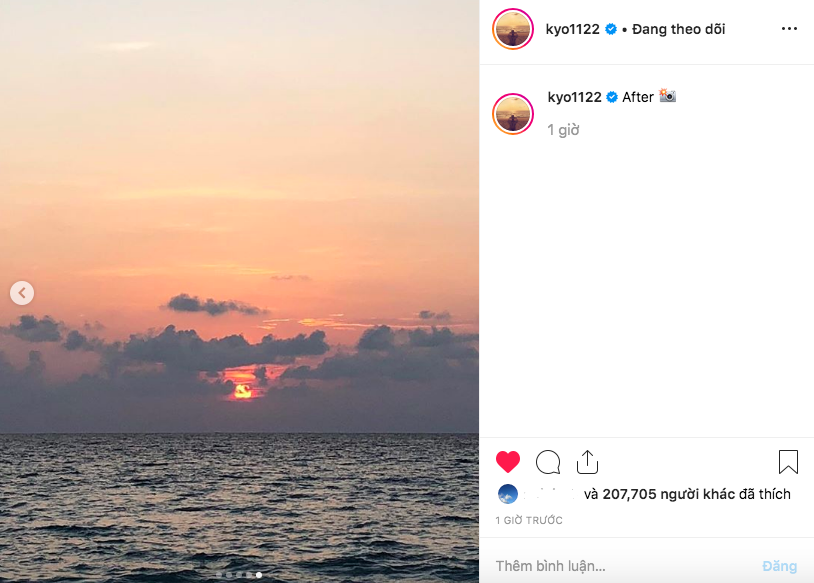
Task: Go to the previous carousel photo
Action: pos(22,293)
